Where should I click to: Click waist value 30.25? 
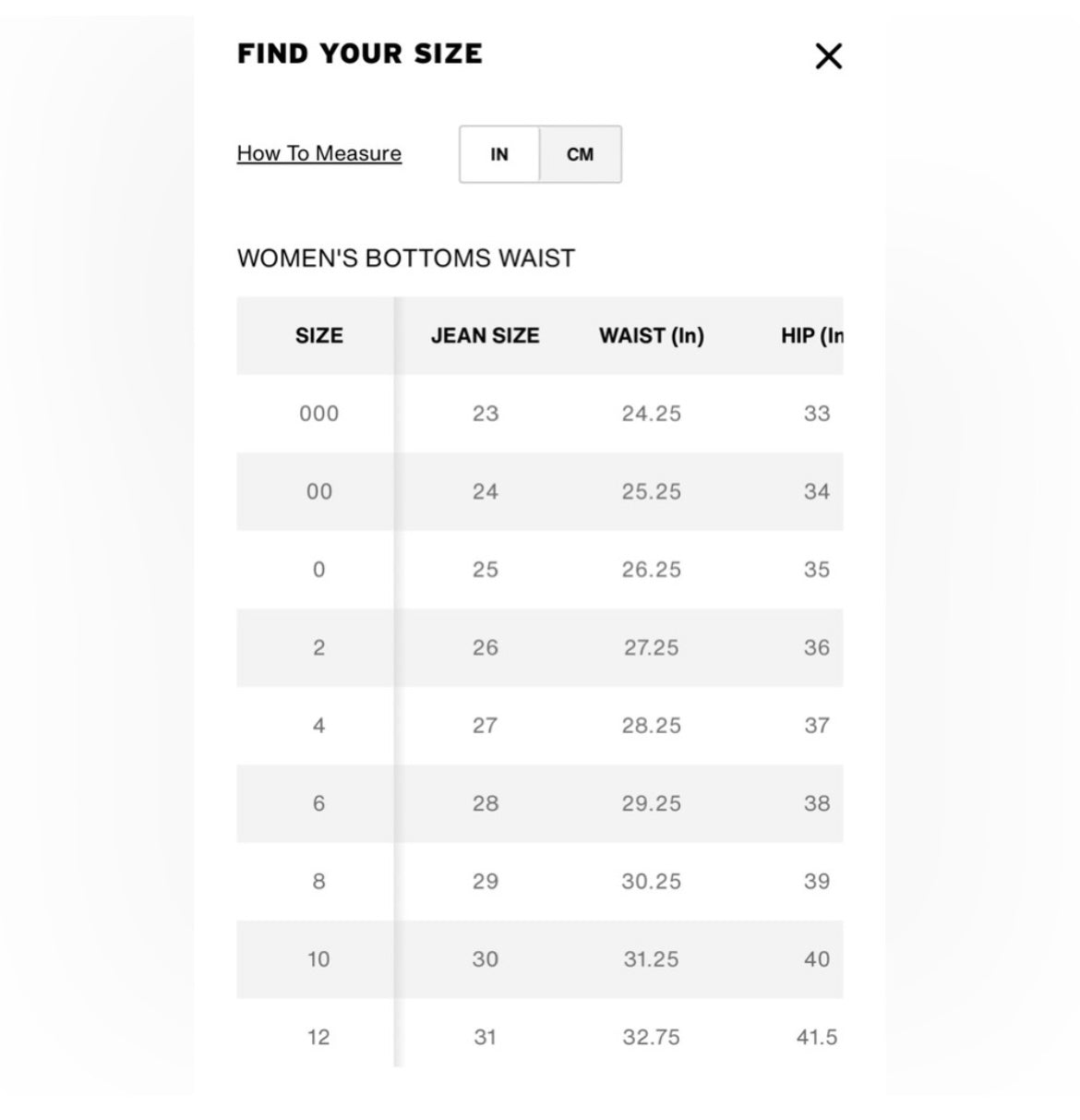(651, 882)
